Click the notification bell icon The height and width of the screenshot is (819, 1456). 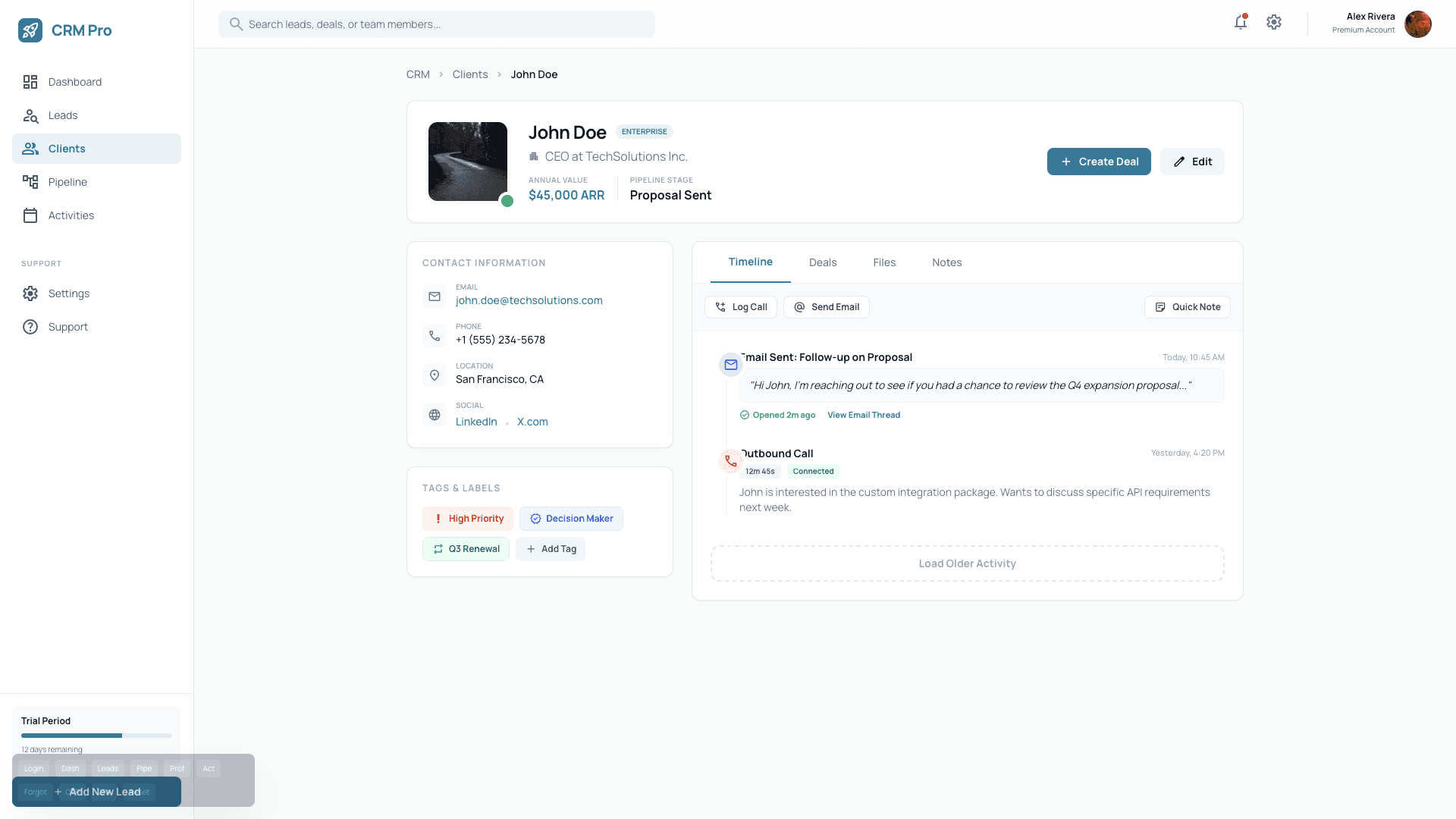(x=1240, y=23)
